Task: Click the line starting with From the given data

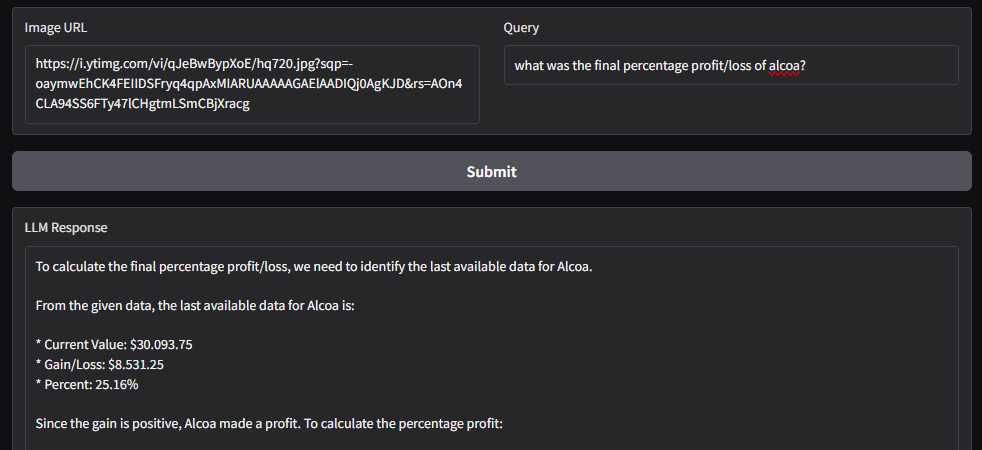Action: coord(195,307)
